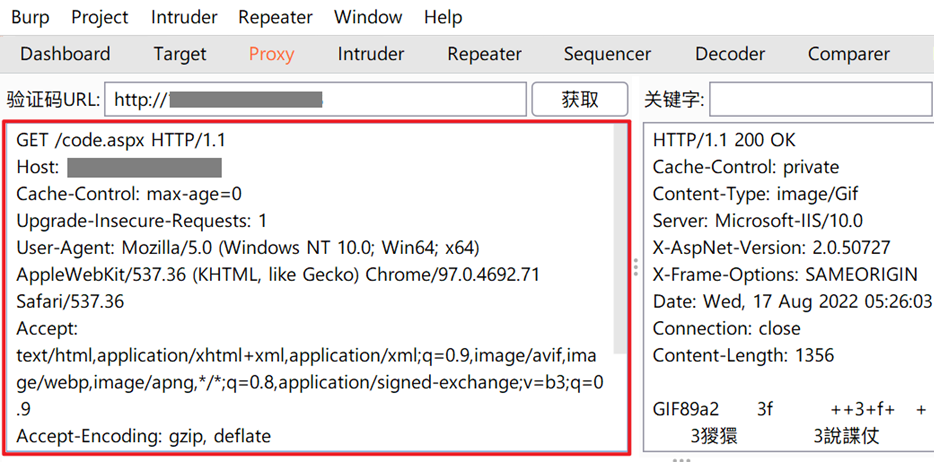
Task: Open the Repeater menu in menu bar
Action: click(275, 17)
